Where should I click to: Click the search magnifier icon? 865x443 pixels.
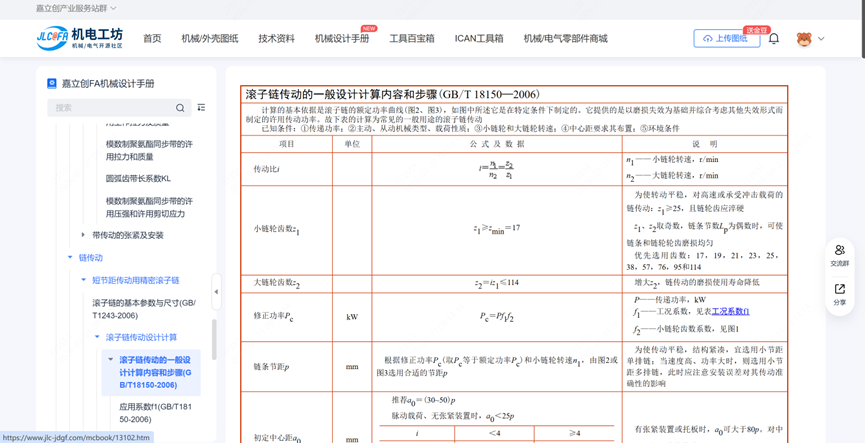pos(180,108)
